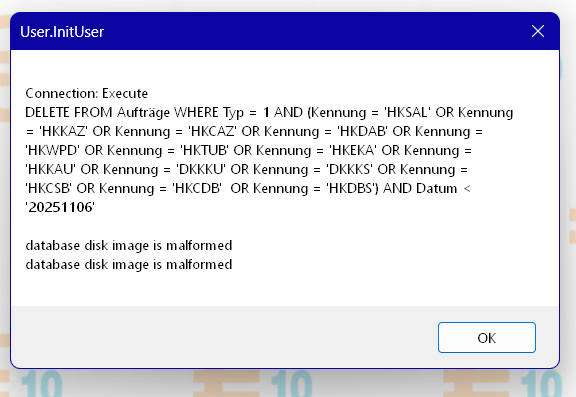Screen dimensions: 576x397
Task: Click the date value '20251106'
Action: pyautogui.click(x=60, y=207)
